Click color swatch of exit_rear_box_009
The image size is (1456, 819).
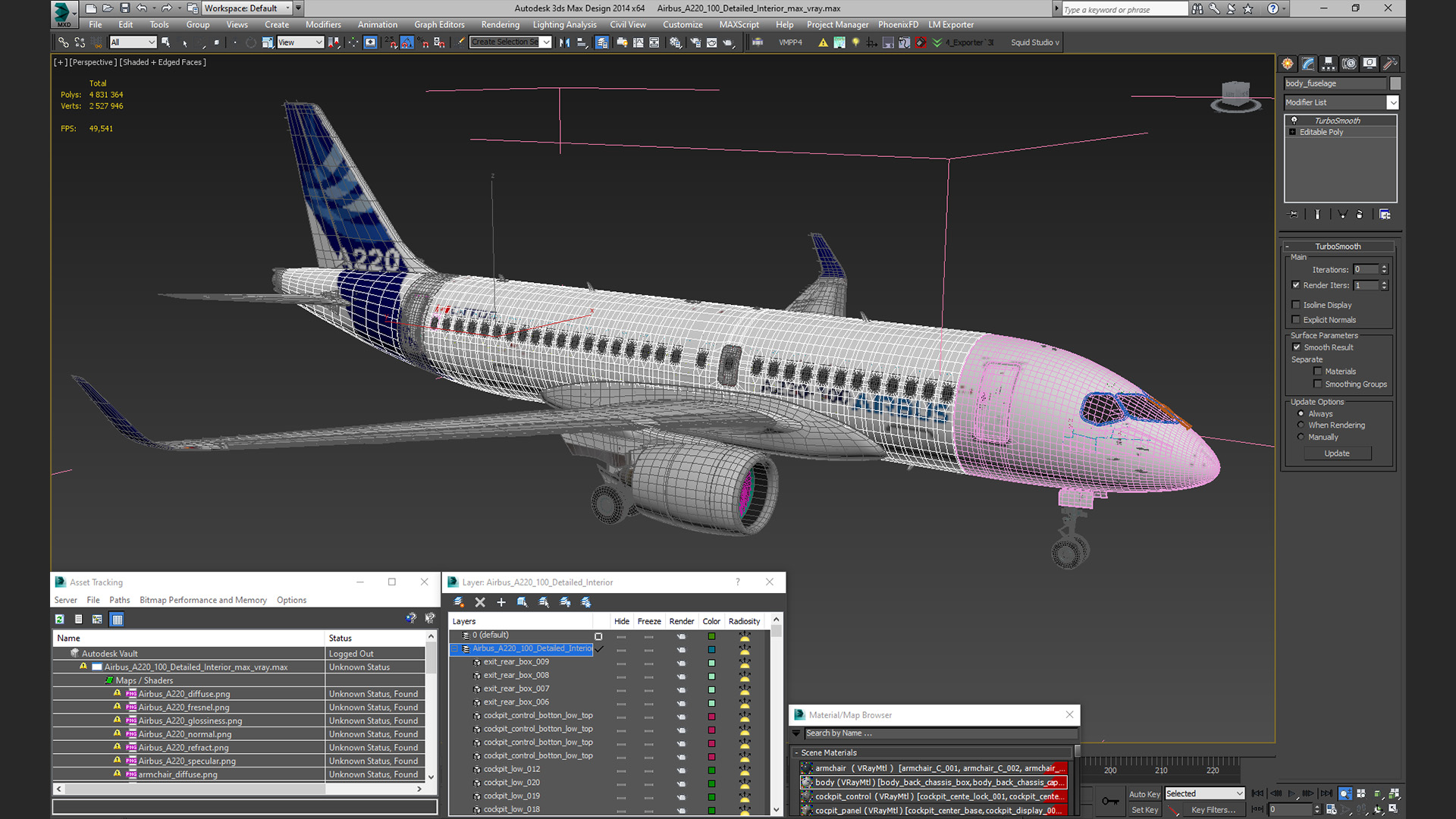(x=711, y=663)
